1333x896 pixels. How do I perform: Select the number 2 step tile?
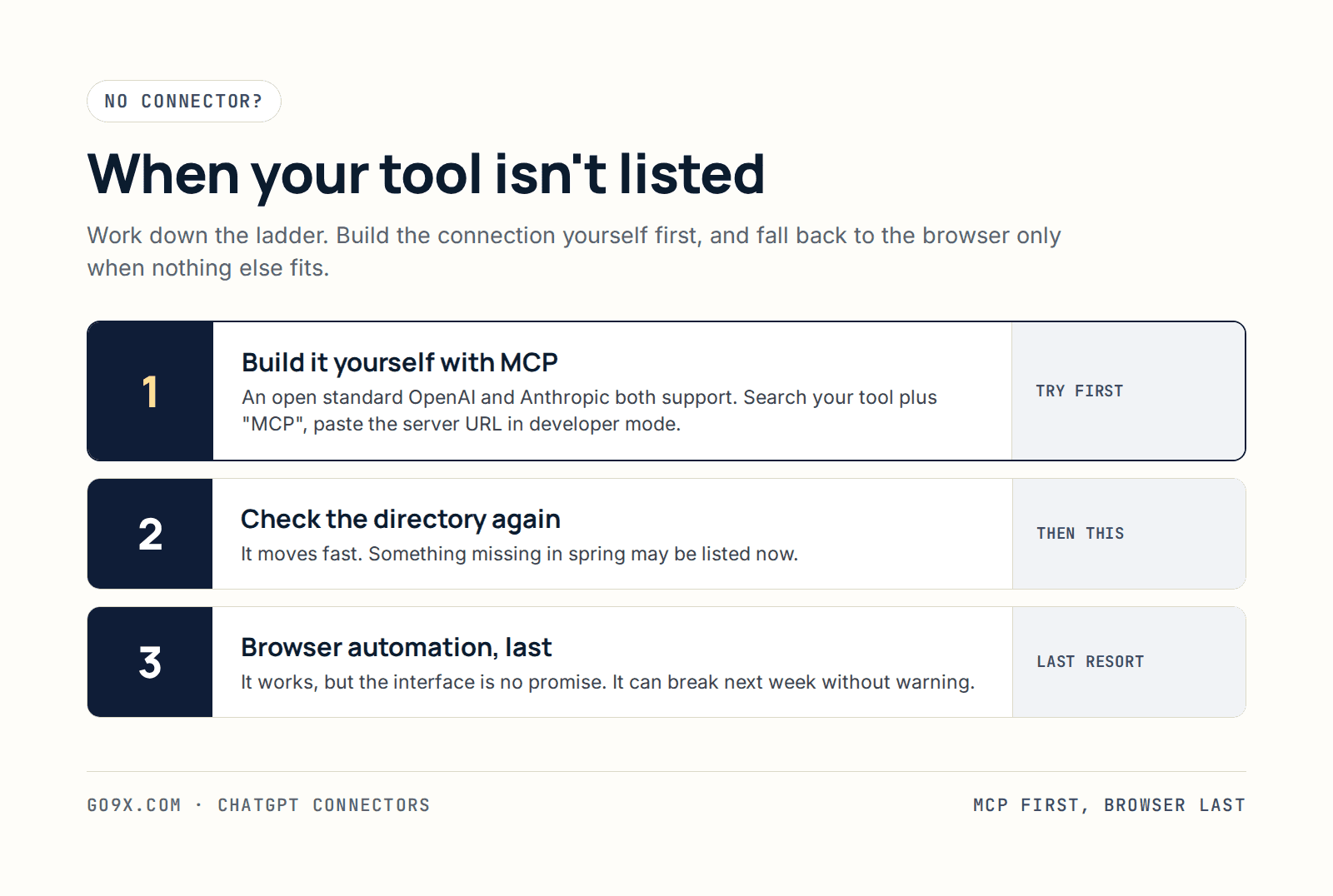150,534
